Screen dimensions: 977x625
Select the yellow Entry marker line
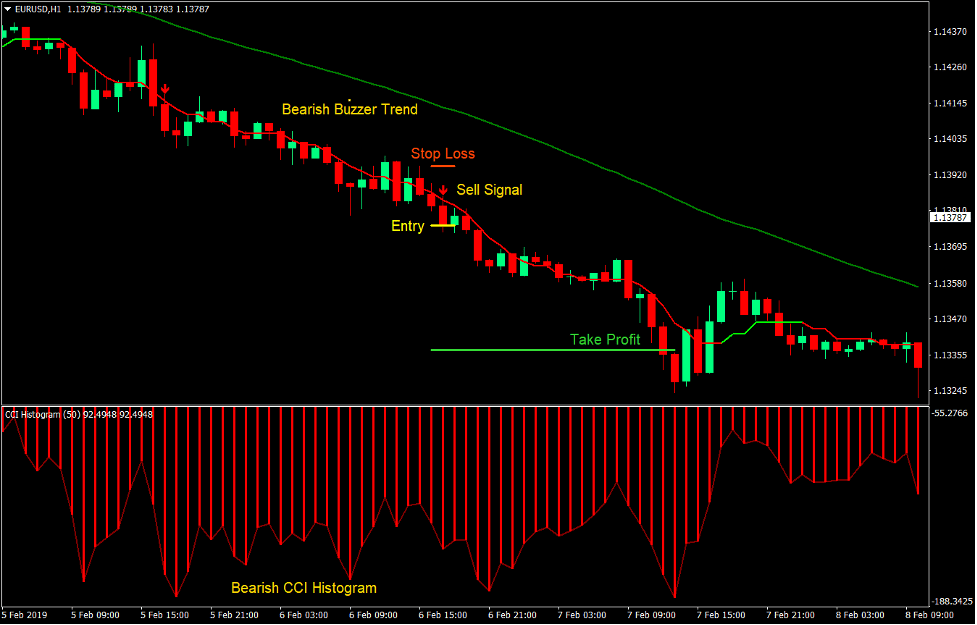point(443,225)
